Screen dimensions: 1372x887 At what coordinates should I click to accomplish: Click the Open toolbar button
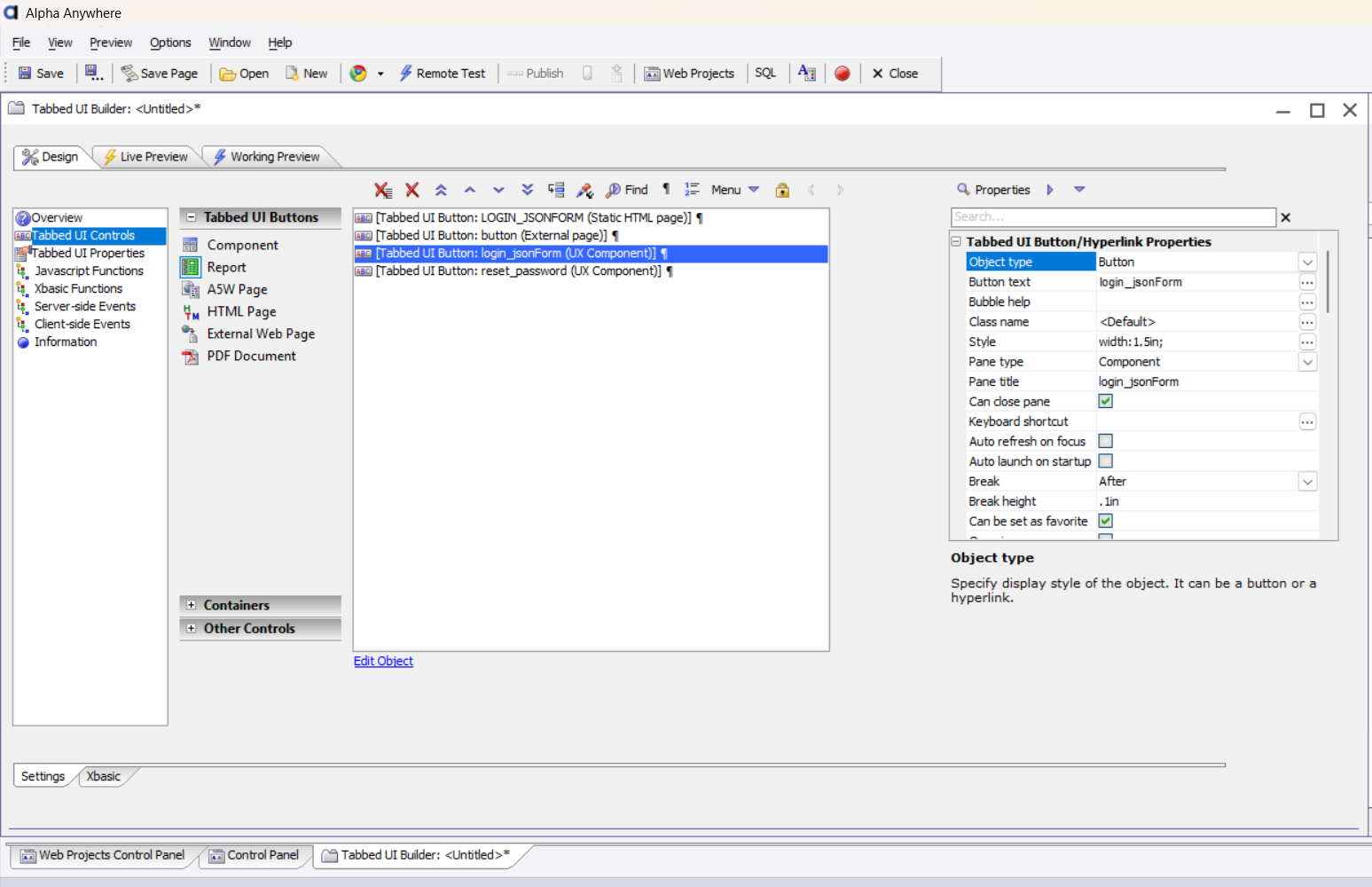pos(244,74)
